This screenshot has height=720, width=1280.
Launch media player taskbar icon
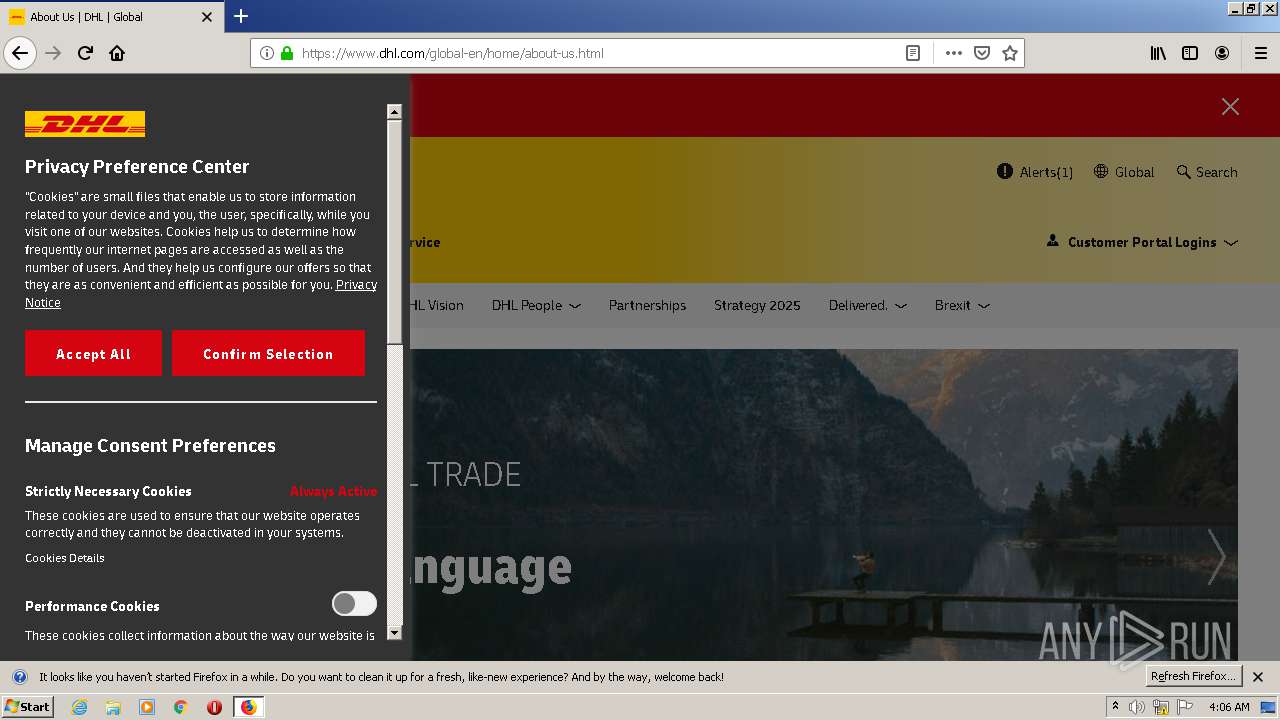click(147, 707)
